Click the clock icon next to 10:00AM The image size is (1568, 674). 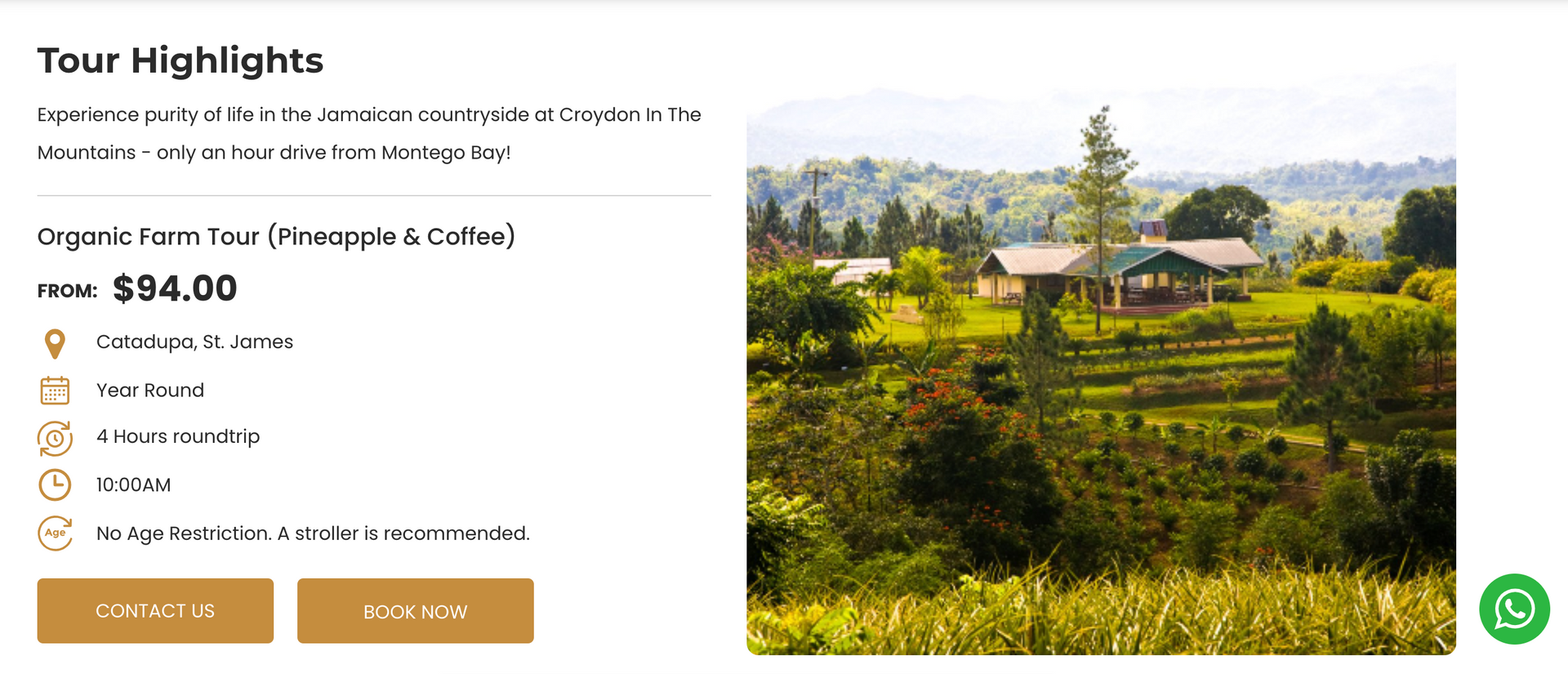[x=55, y=485]
